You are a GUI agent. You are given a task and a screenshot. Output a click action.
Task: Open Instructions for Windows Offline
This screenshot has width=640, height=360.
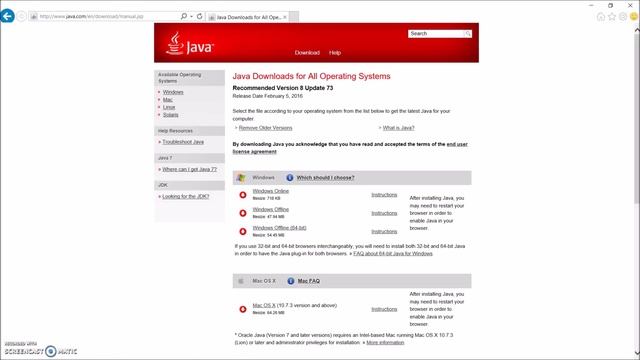[384, 213]
